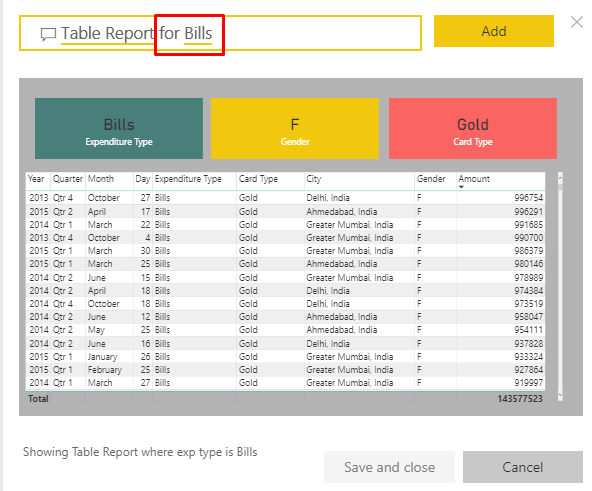Click the table scrollbar up arrow
The image size is (592, 491).
[560, 177]
